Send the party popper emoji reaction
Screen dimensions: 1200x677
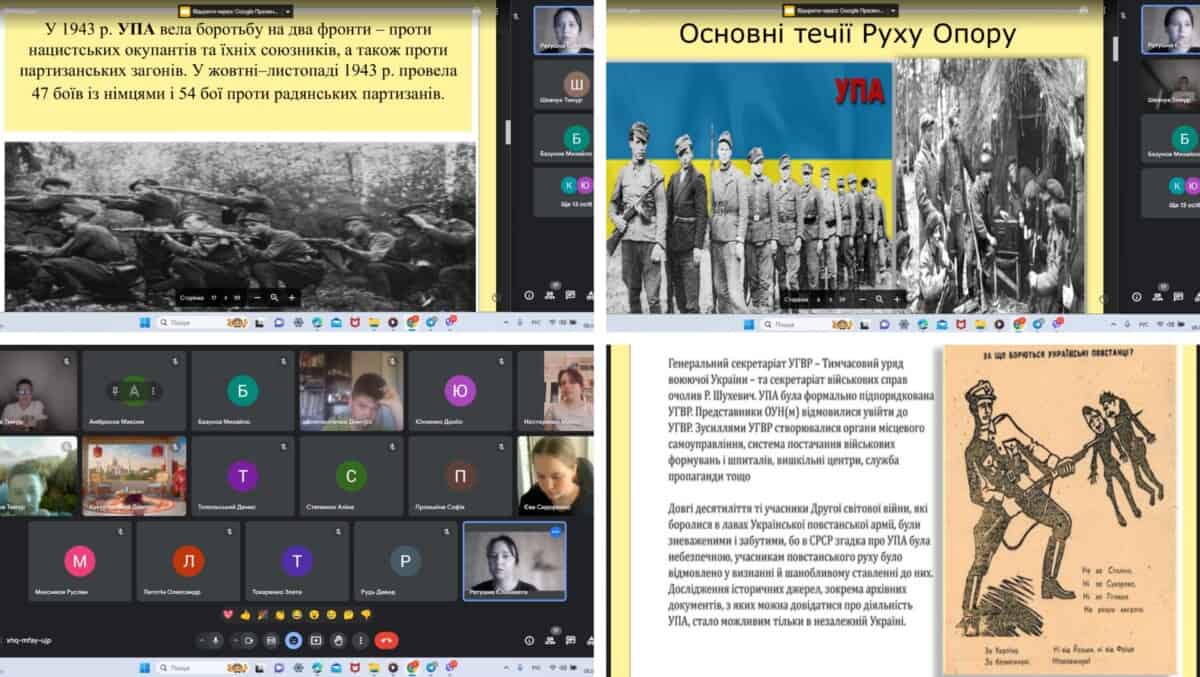pyautogui.click(x=262, y=615)
